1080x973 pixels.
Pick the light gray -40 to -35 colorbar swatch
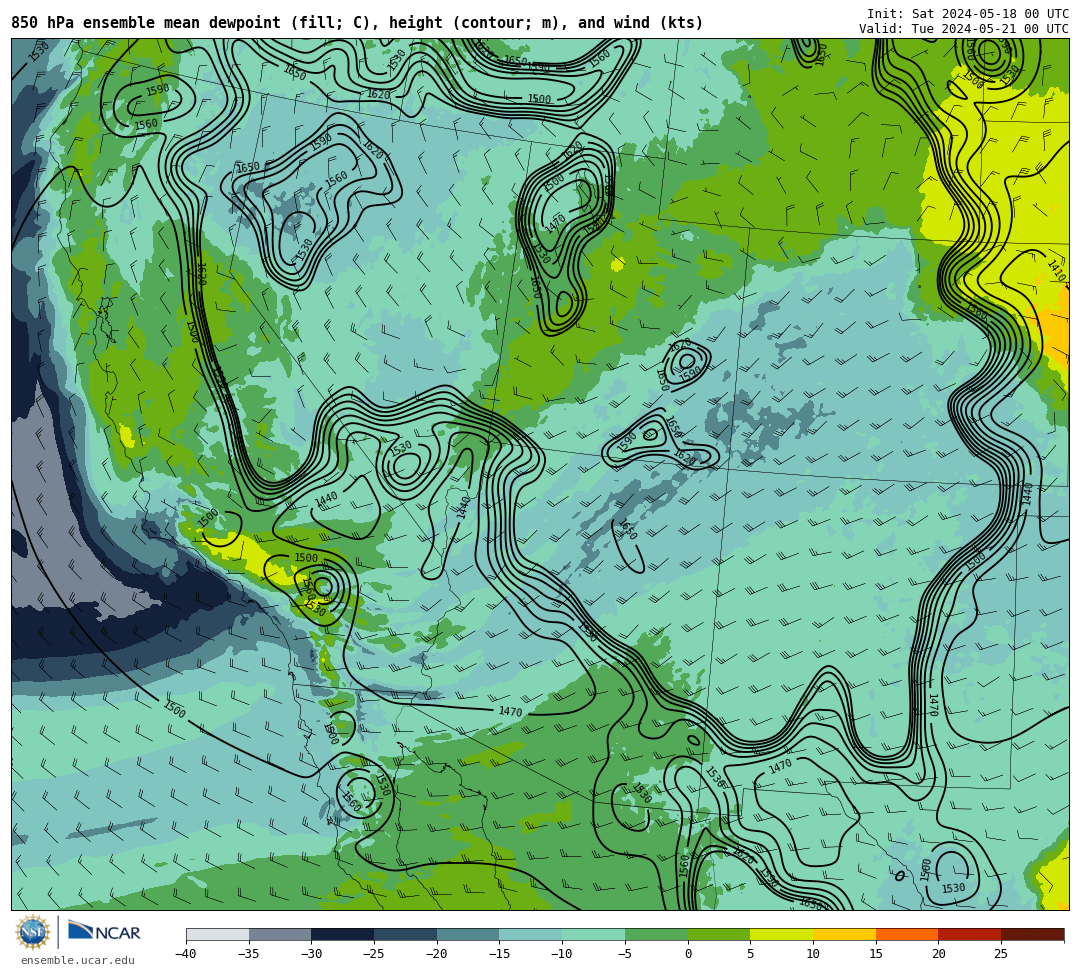[x=218, y=934]
